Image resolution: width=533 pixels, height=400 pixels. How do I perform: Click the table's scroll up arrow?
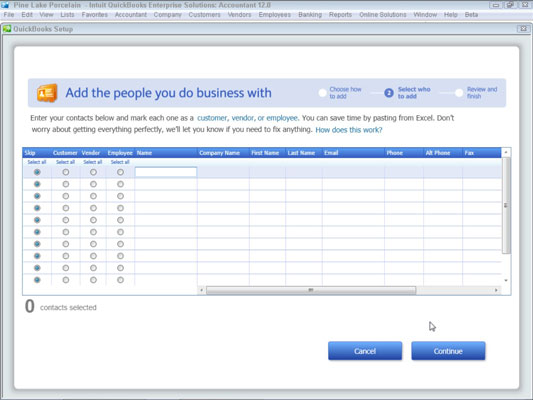tap(506, 152)
